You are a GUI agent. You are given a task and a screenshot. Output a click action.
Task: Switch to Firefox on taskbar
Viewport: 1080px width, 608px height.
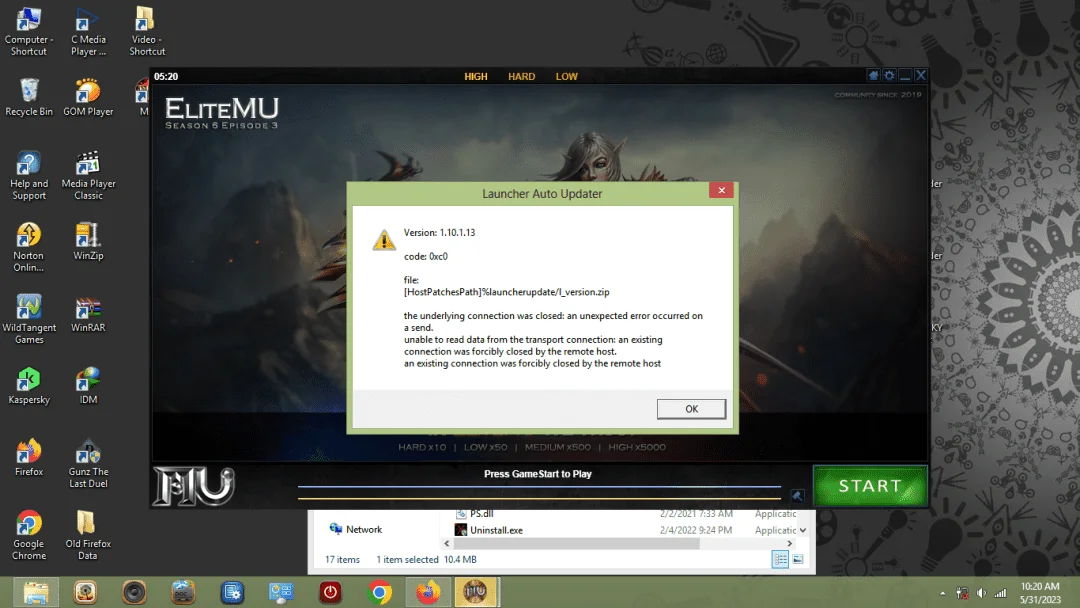[428, 592]
